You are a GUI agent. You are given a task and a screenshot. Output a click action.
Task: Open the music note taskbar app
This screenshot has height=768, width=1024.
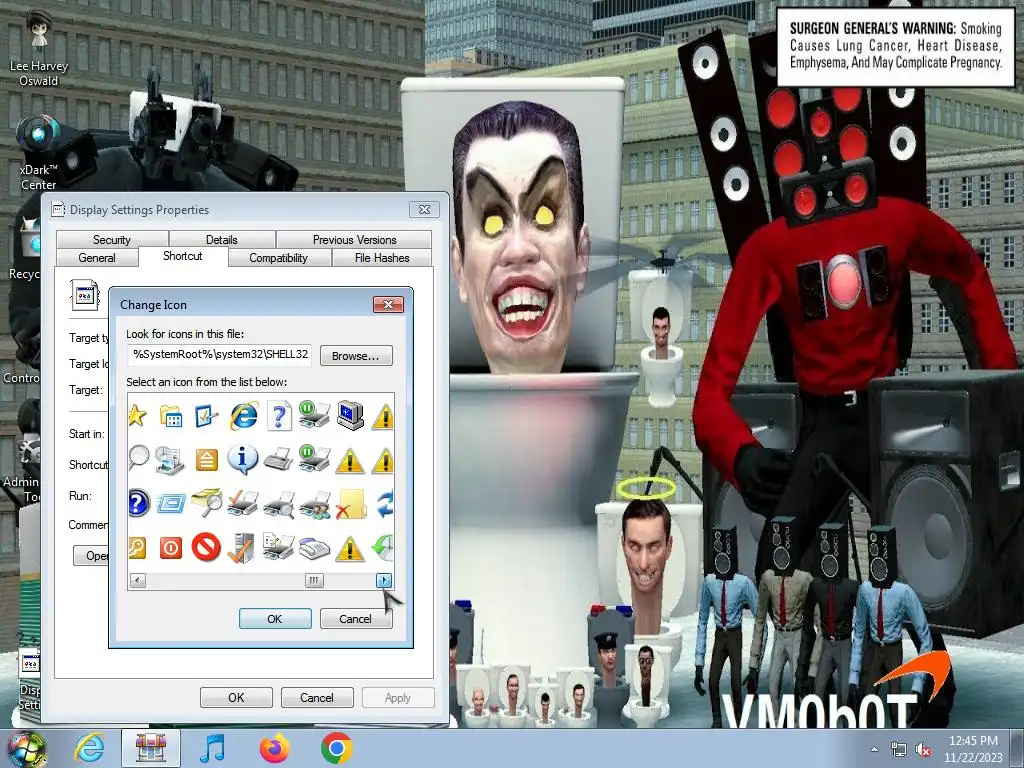[x=212, y=748]
